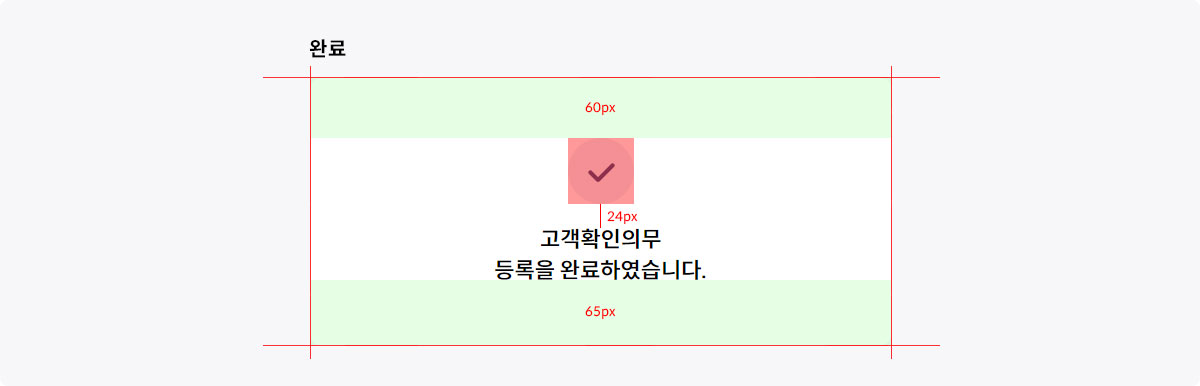
Task: Select the 고객확인의무 text line
Action: point(600,238)
